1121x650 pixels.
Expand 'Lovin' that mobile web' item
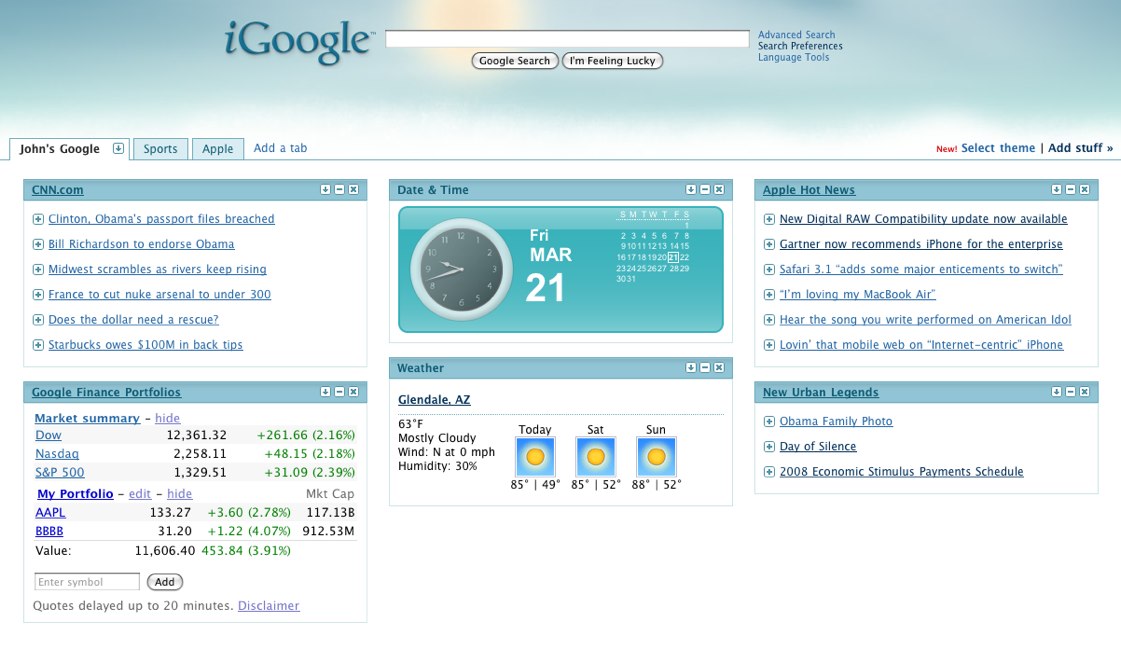coord(769,345)
